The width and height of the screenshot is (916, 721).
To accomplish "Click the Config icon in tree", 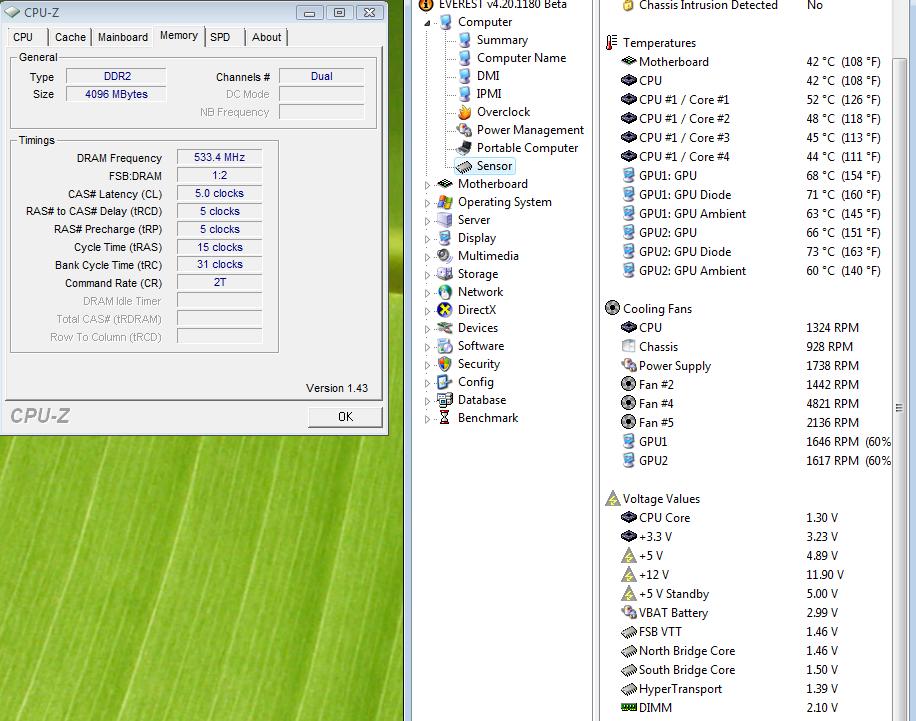I will pyautogui.click(x=445, y=382).
